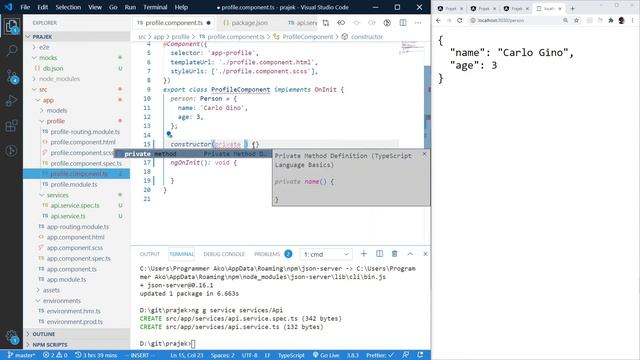
Task: Open browser extensions puzzle icon
Action: click(x=611, y=20)
